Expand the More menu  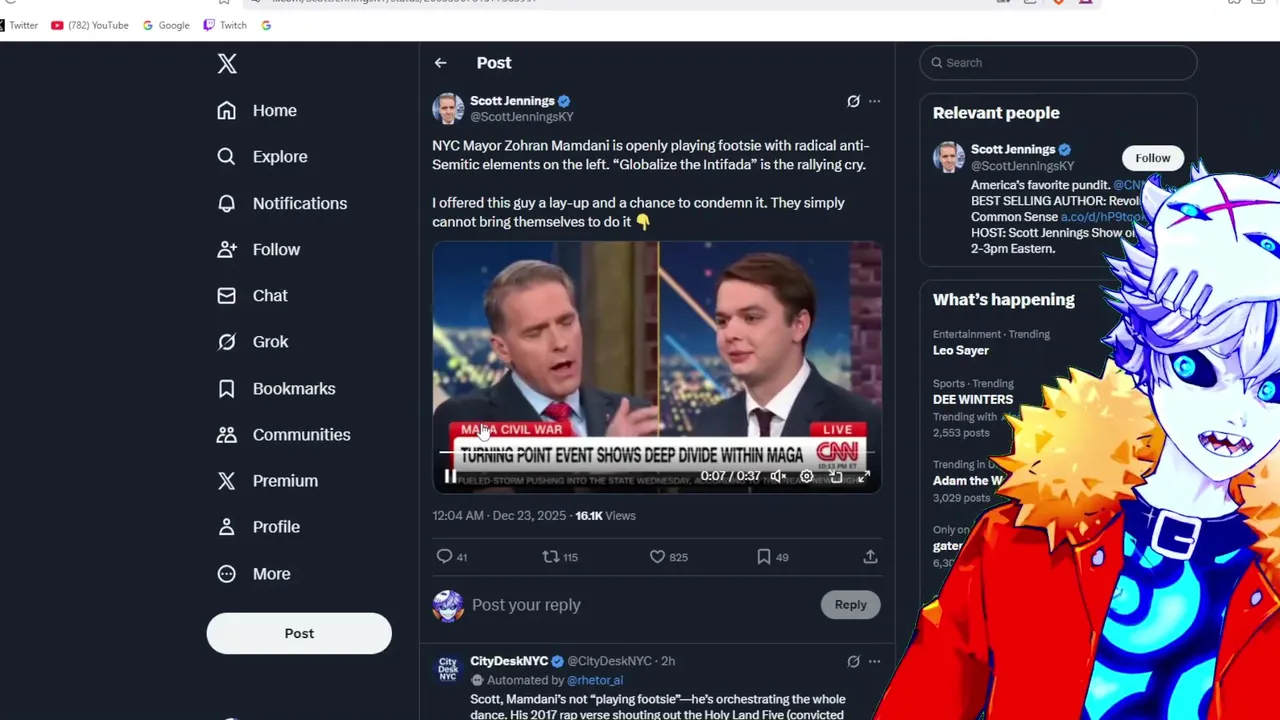[253, 574]
